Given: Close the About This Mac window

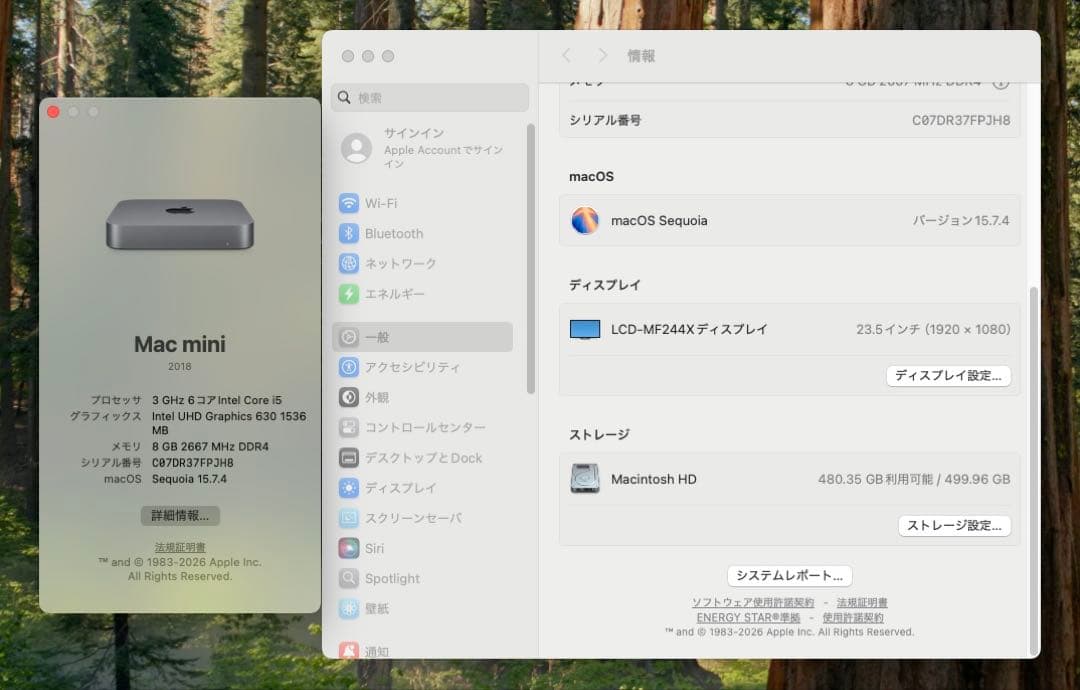Looking at the screenshot, I should pos(53,112).
